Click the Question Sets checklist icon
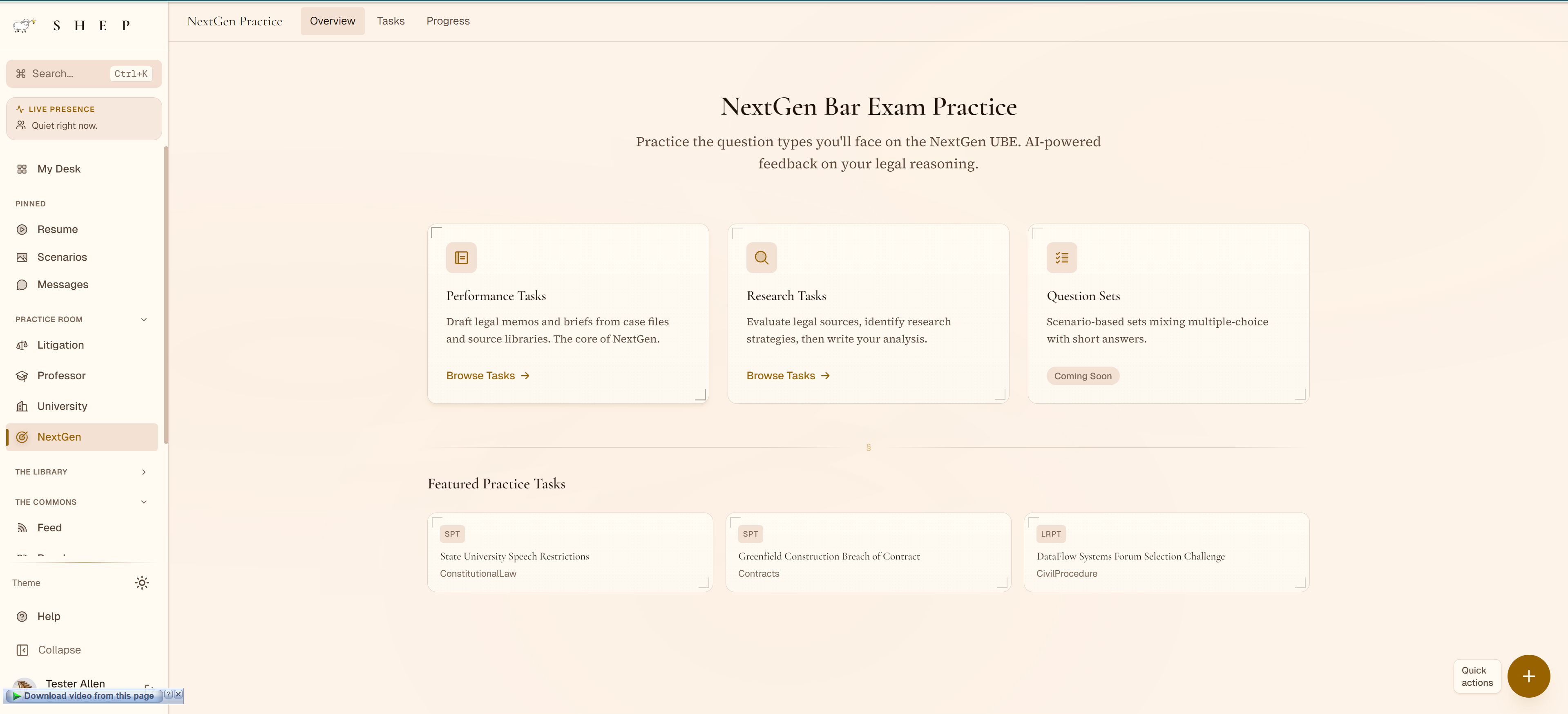The height and width of the screenshot is (714, 1568). pyautogui.click(x=1061, y=257)
